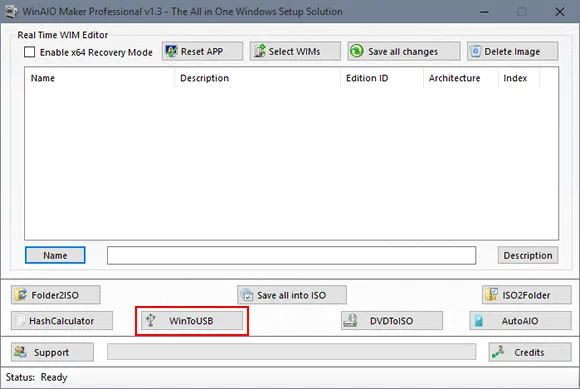The image size is (580, 389).
Task: Click the AutoAIO blue icon
Action: pos(479,321)
